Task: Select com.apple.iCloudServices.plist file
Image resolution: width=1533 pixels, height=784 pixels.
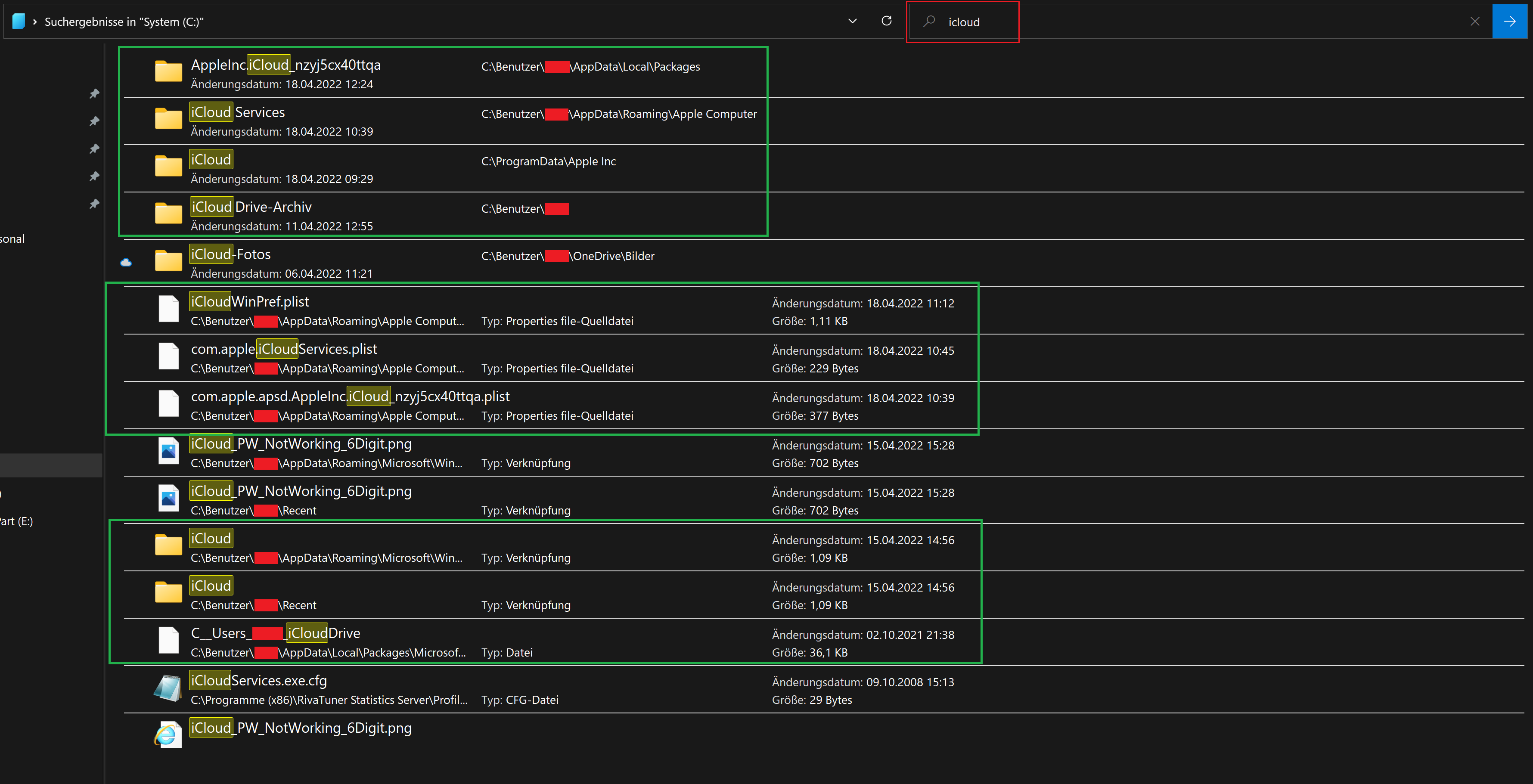Action: click(x=284, y=349)
